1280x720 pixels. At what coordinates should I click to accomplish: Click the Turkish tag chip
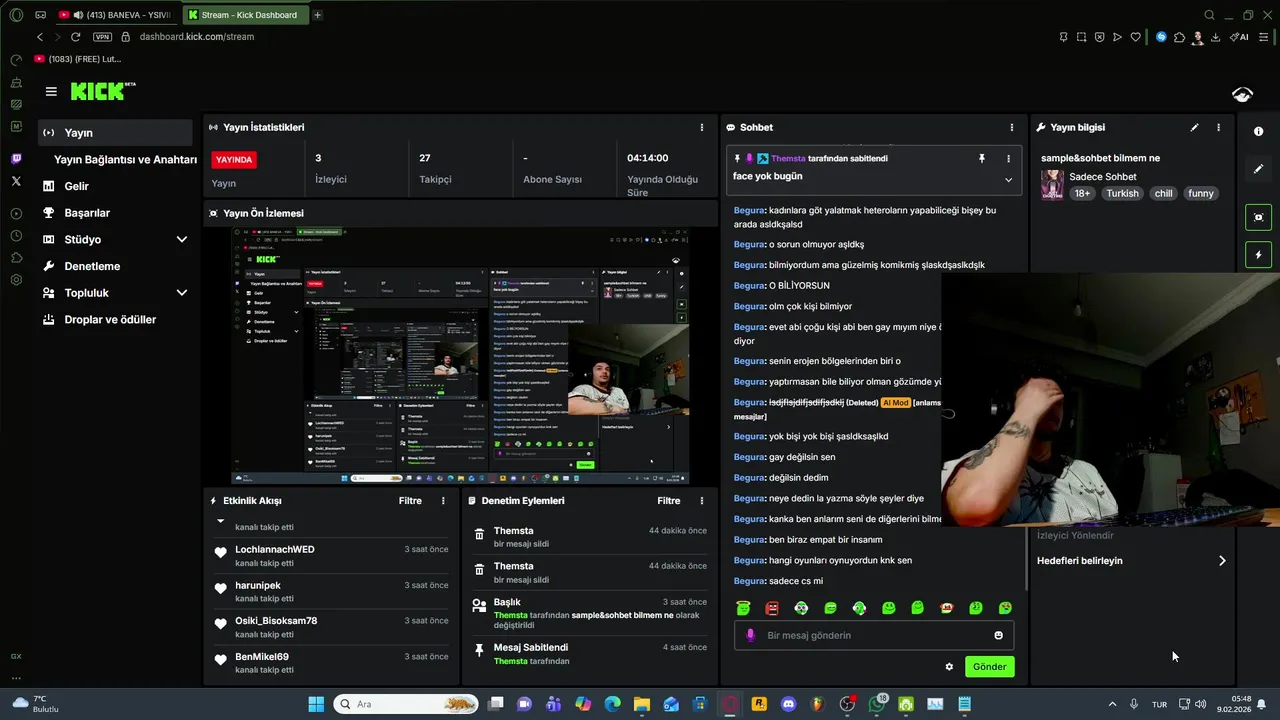(x=1122, y=194)
